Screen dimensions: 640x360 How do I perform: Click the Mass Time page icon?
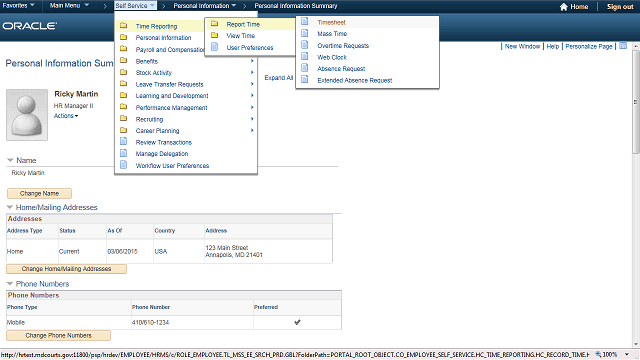coord(304,33)
